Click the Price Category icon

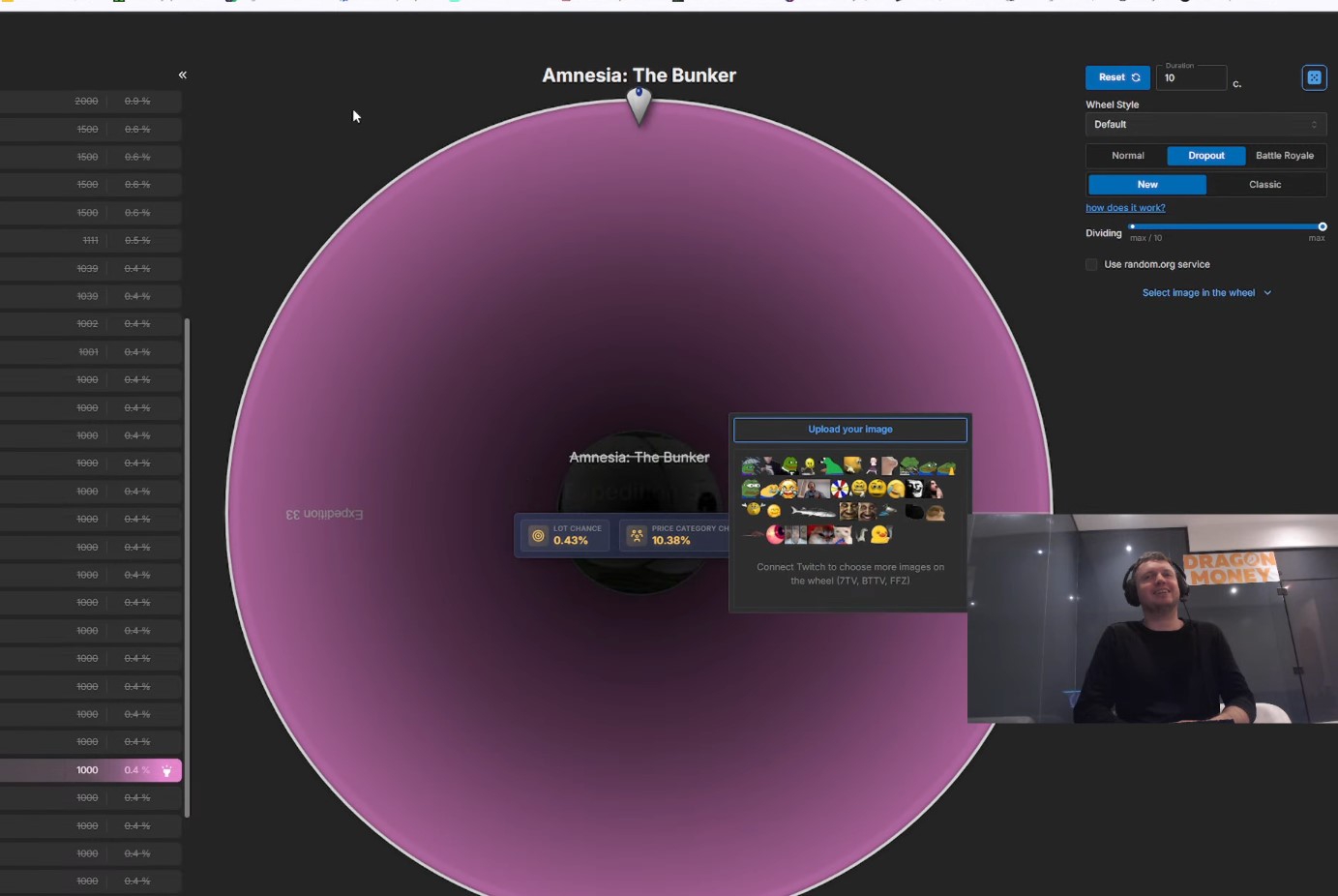637,535
